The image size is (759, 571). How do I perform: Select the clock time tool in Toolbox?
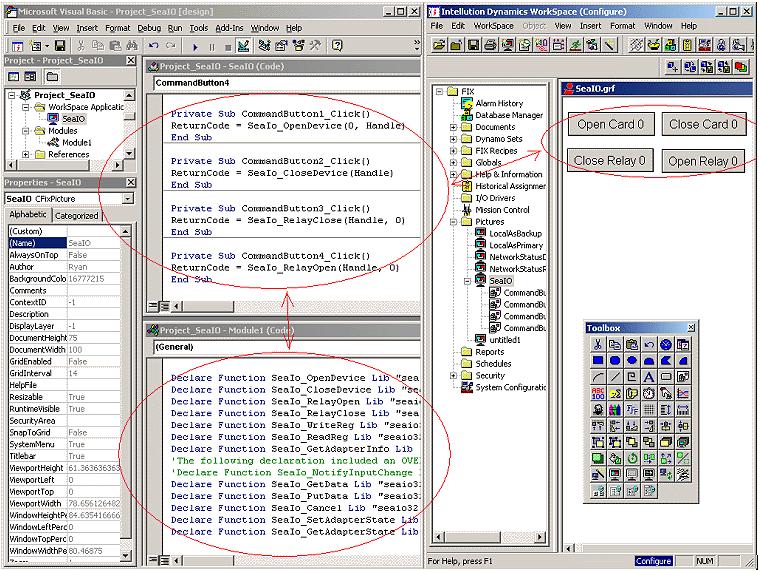649,393
